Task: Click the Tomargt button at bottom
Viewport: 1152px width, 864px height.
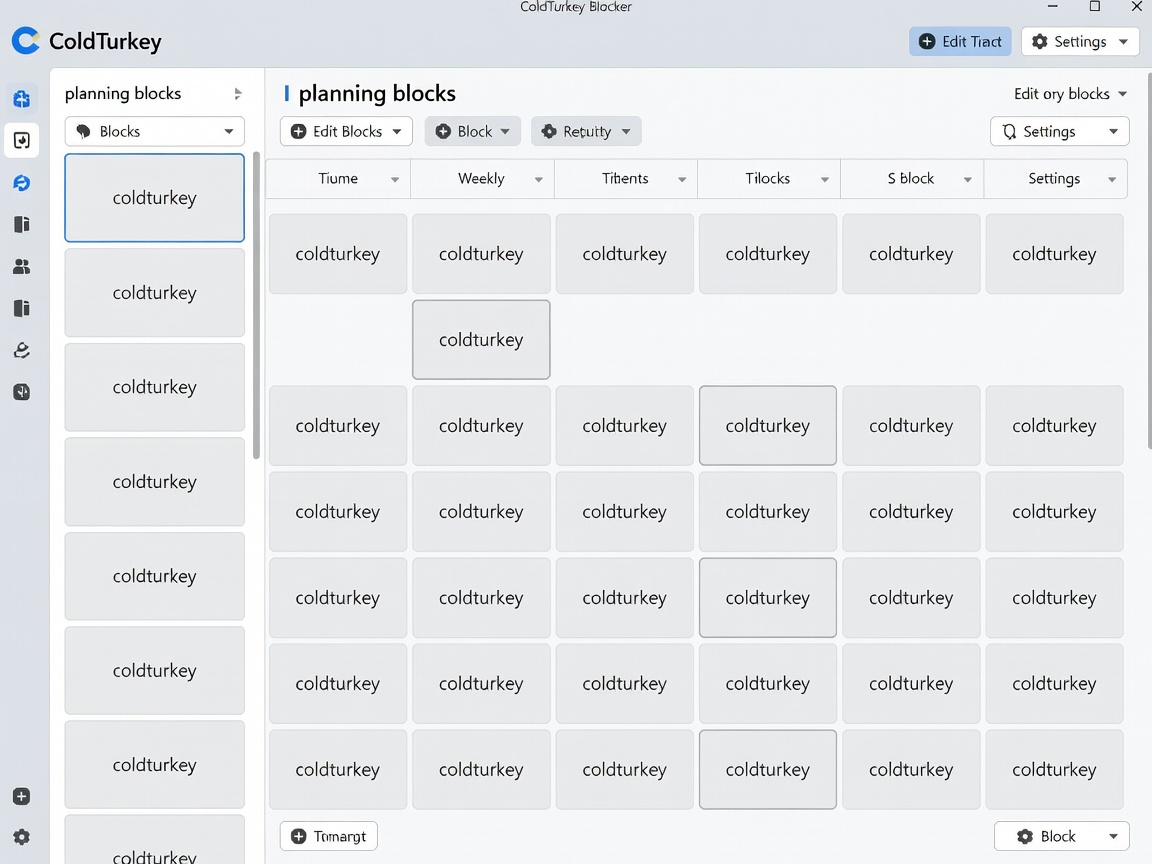Action: (x=328, y=836)
